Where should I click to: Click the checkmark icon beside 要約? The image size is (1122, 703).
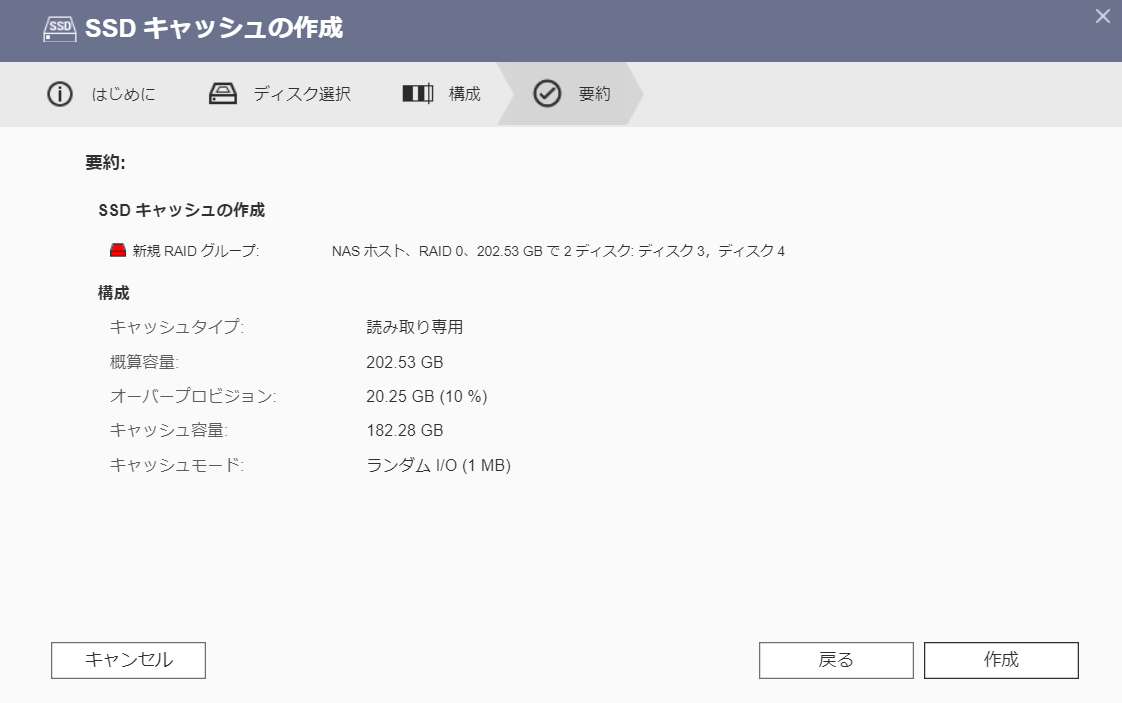coord(547,94)
